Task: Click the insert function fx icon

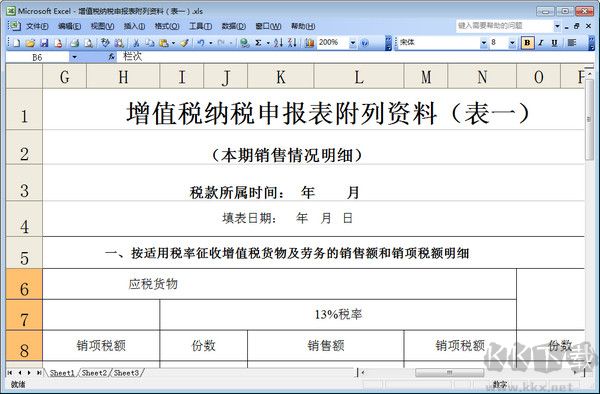Action: 111,57
